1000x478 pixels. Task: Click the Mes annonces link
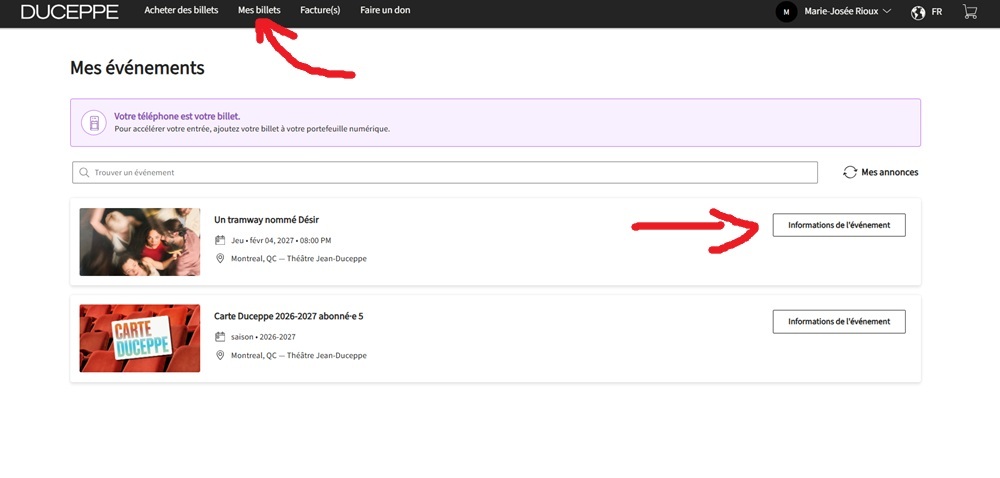click(890, 172)
